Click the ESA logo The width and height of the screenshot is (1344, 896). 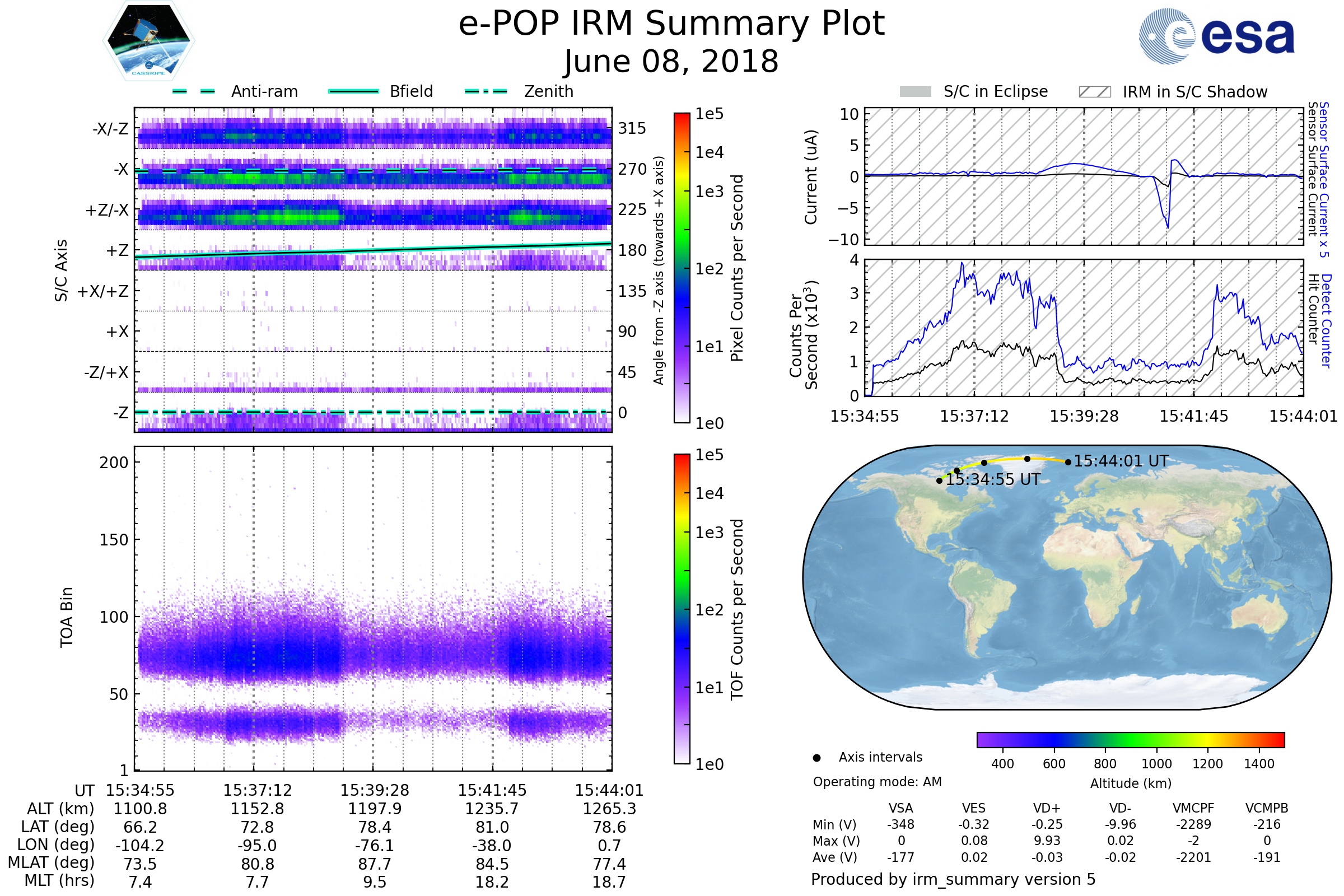point(1216,36)
